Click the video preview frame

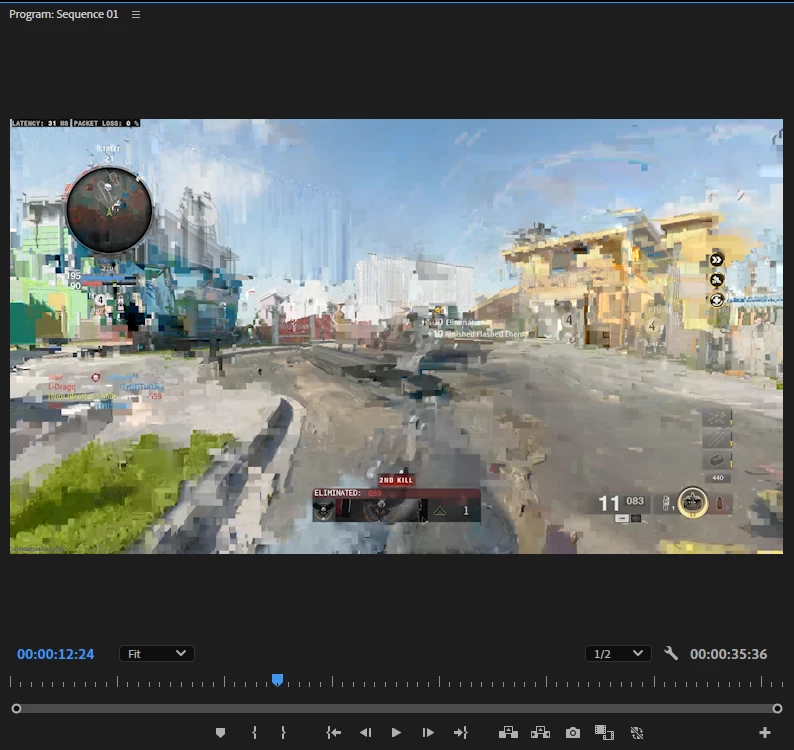(x=396, y=336)
